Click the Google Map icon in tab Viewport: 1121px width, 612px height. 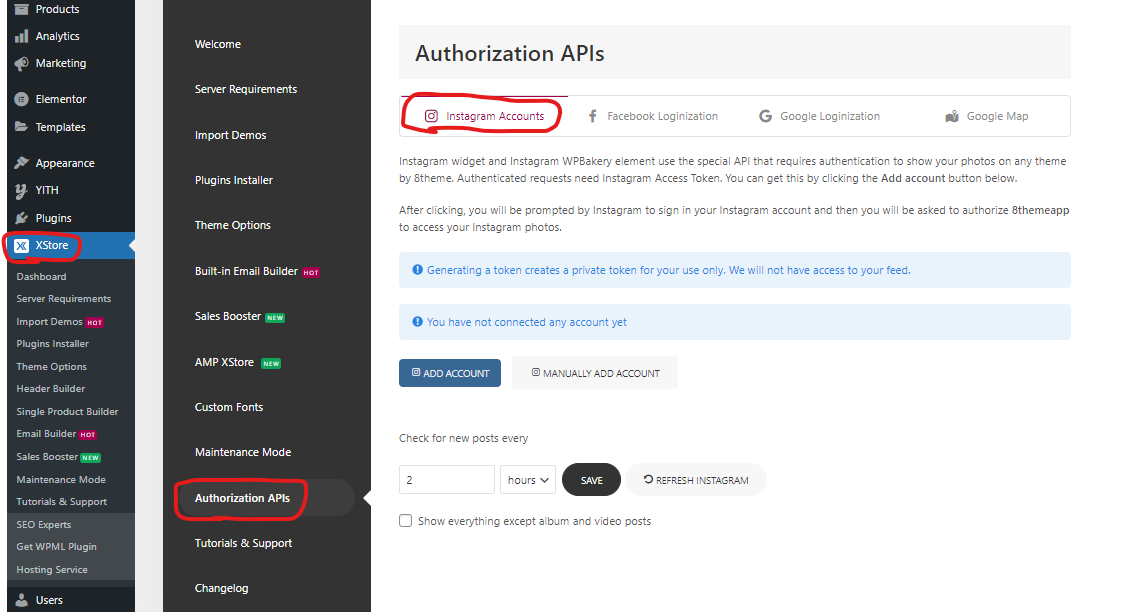pos(952,117)
